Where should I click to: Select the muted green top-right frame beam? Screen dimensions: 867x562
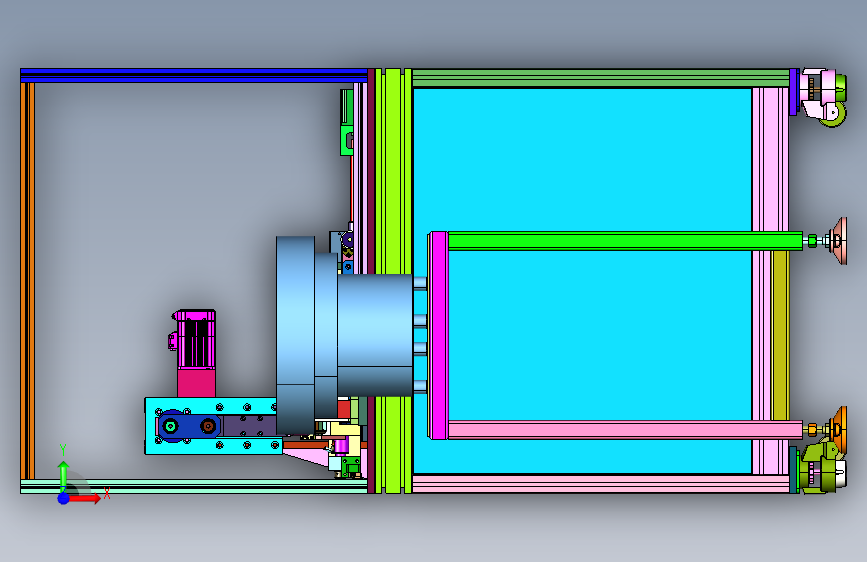601,78
